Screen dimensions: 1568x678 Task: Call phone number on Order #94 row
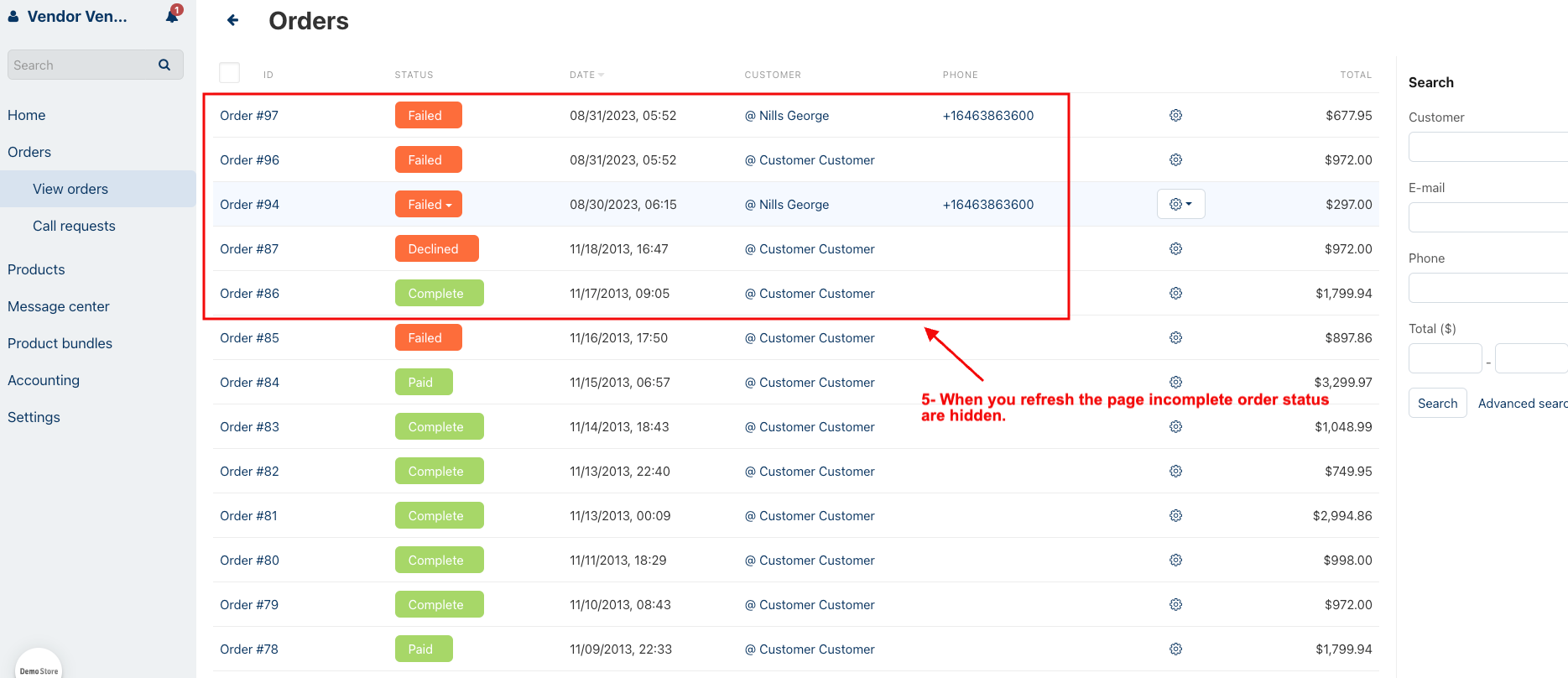[988, 204]
